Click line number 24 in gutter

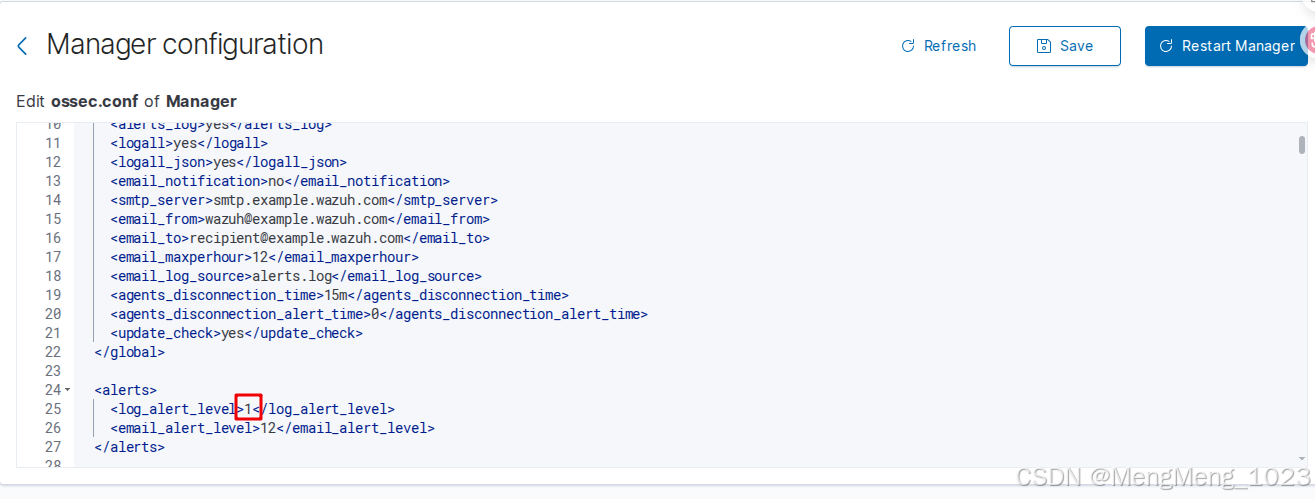[x=53, y=389]
